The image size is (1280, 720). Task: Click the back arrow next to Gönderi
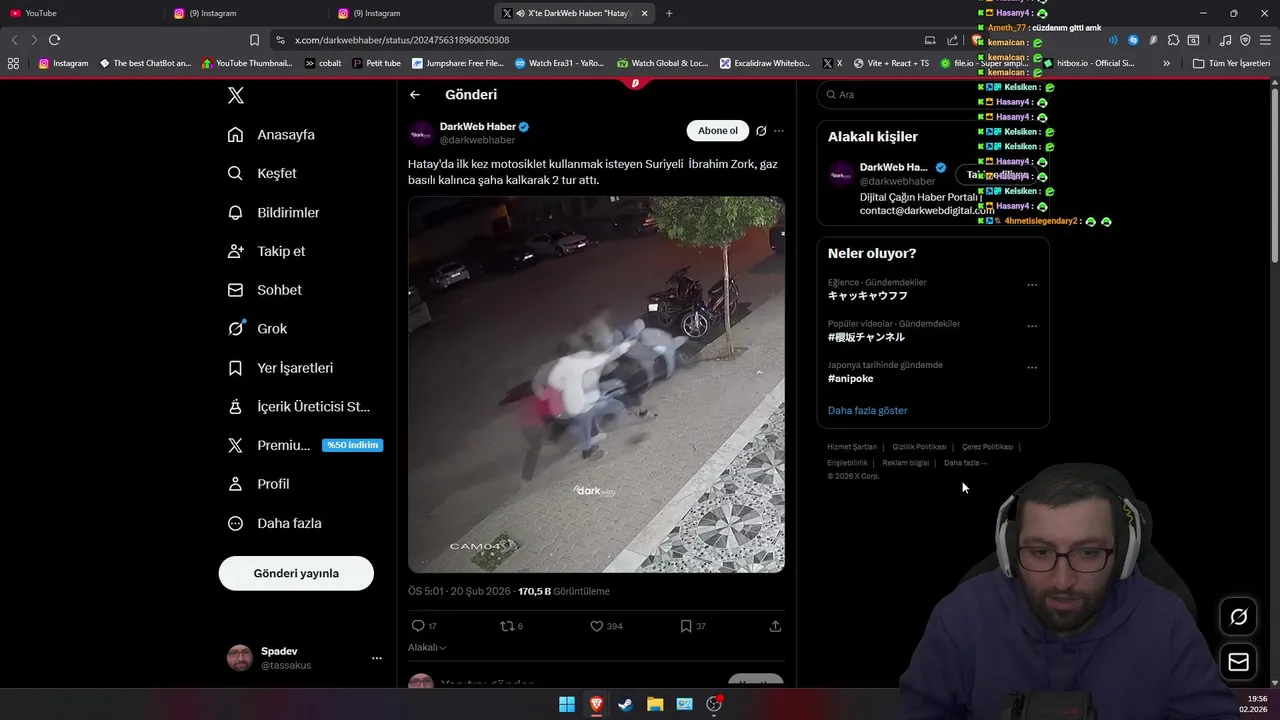click(x=415, y=95)
